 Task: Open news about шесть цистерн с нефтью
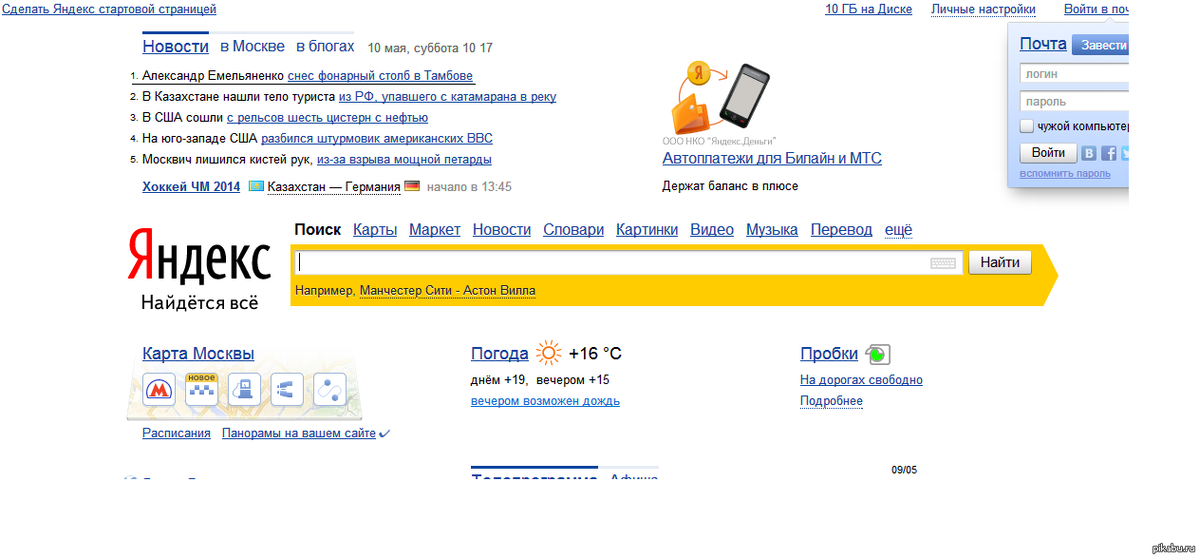pyautogui.click(x=327, y=118)
